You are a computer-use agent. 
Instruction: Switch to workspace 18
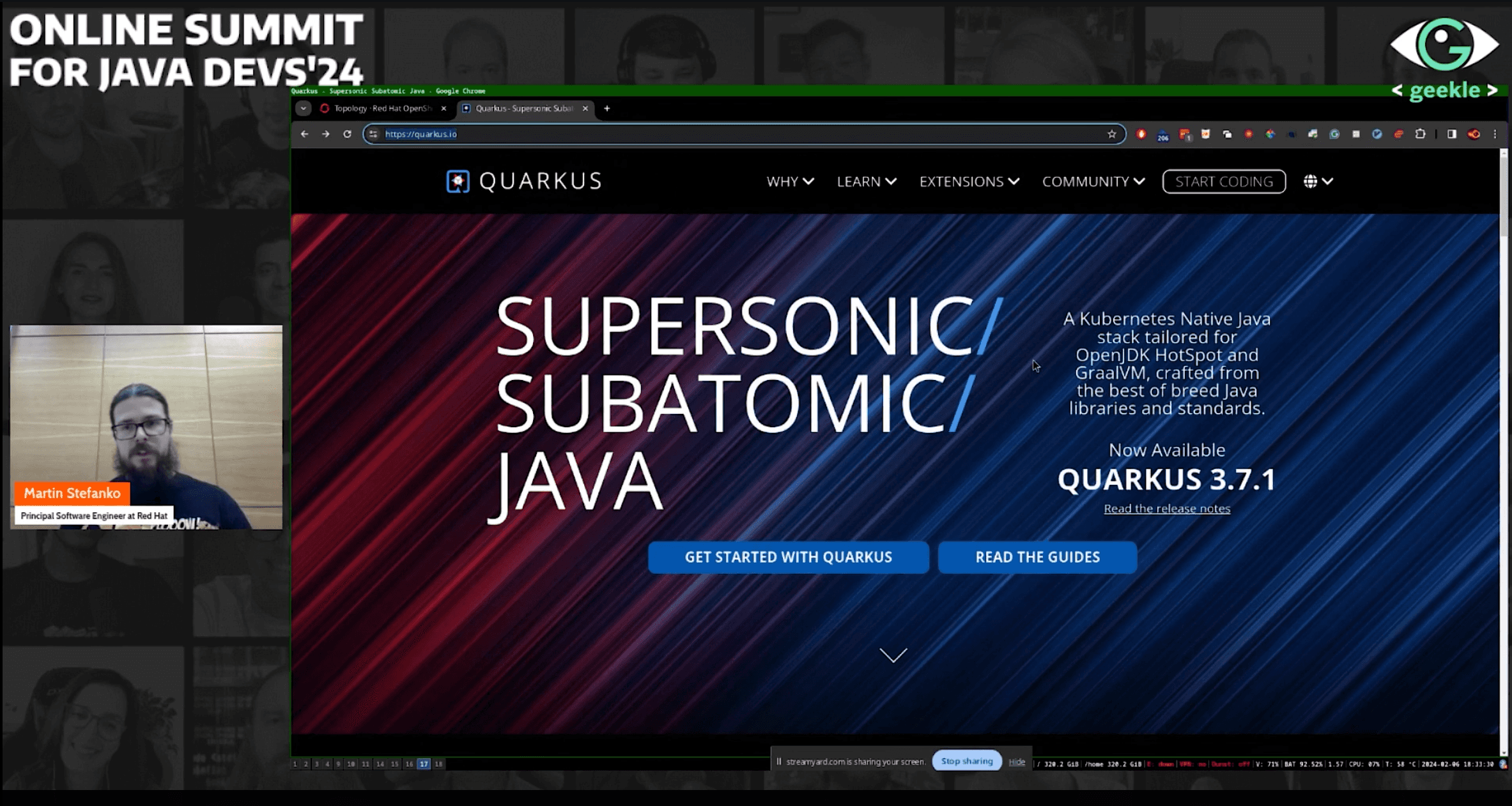pyautogui.click(x=438, y=764)
